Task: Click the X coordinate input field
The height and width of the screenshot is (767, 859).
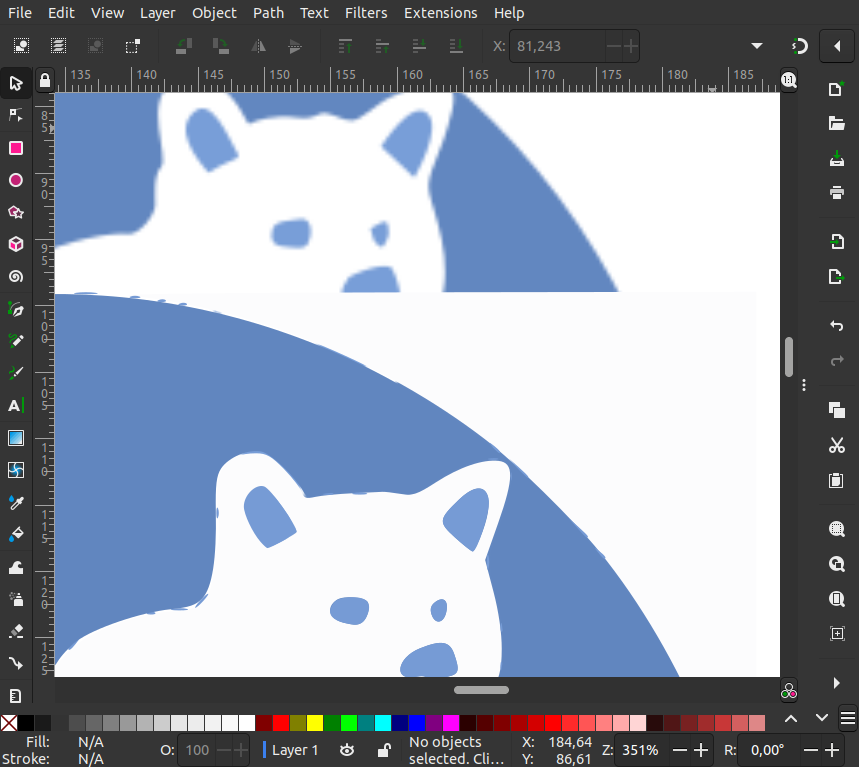Action: [557, 46]
